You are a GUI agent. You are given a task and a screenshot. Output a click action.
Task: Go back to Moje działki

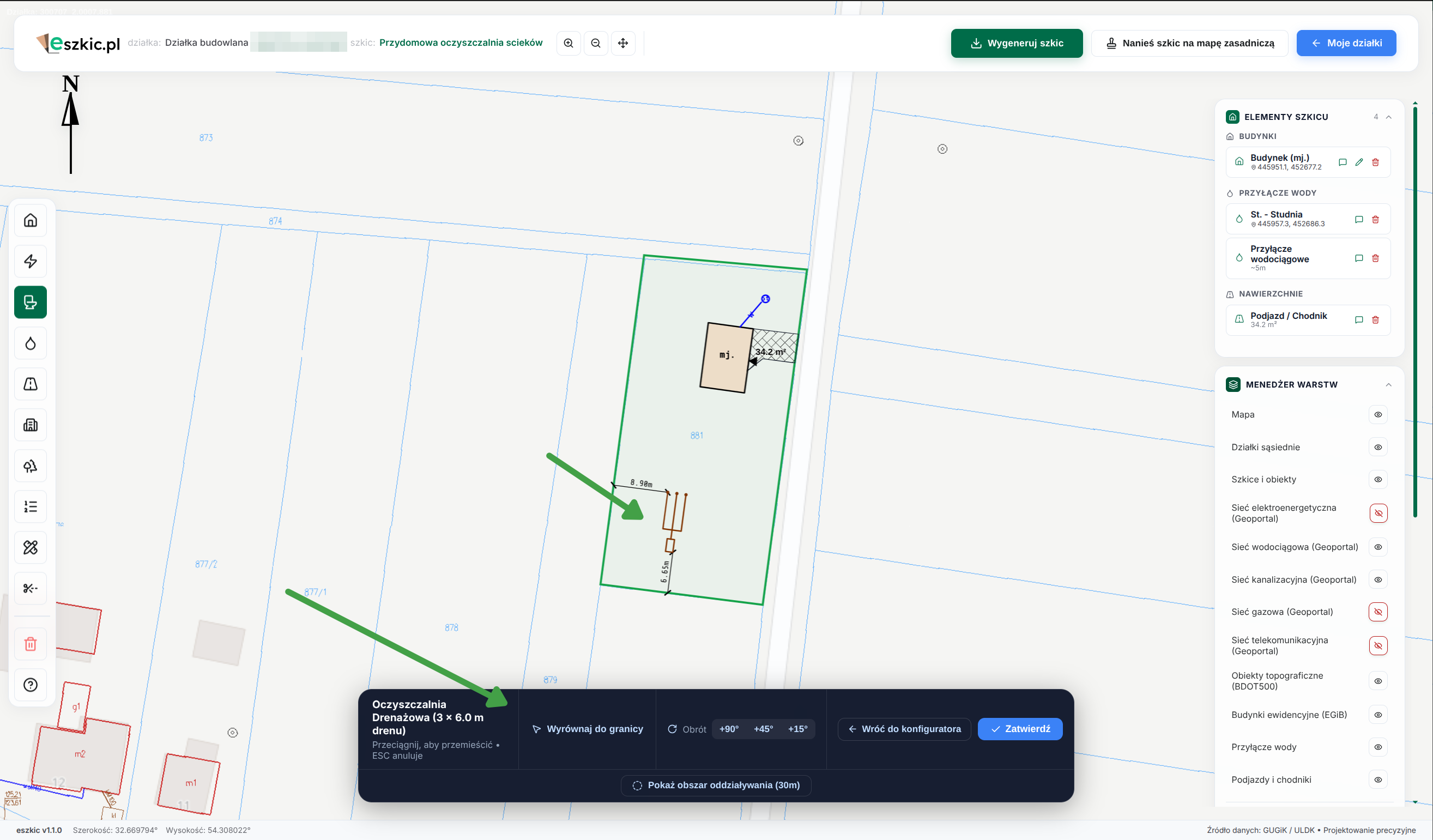click(x=1346, y=43)
